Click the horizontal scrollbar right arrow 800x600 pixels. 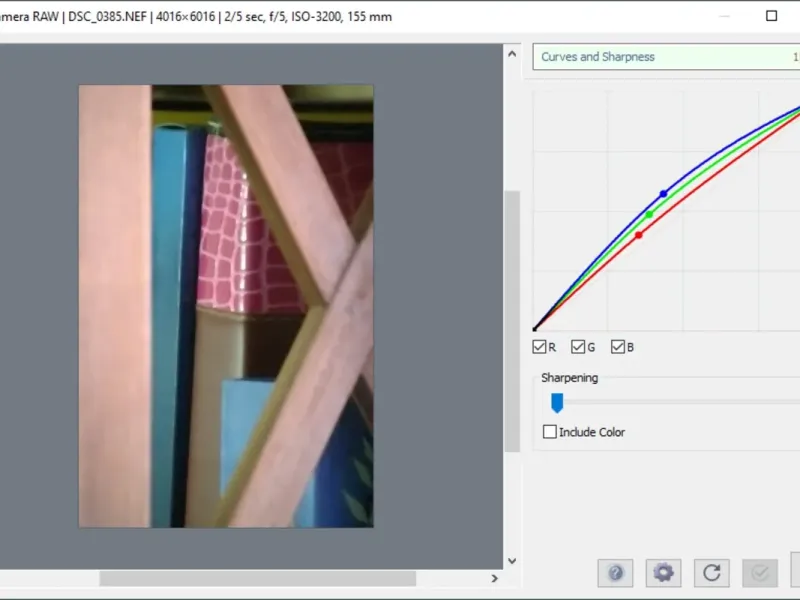coord(494,578)
